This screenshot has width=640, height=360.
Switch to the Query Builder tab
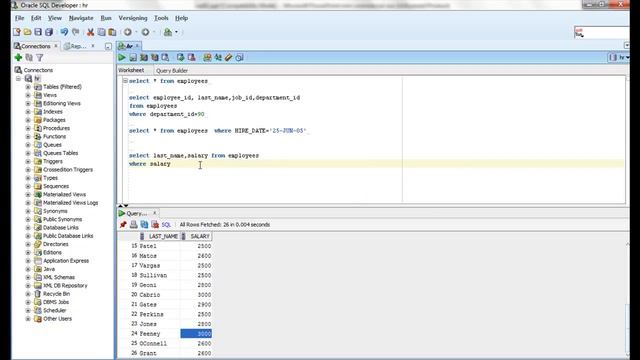(x=172, y=71)
